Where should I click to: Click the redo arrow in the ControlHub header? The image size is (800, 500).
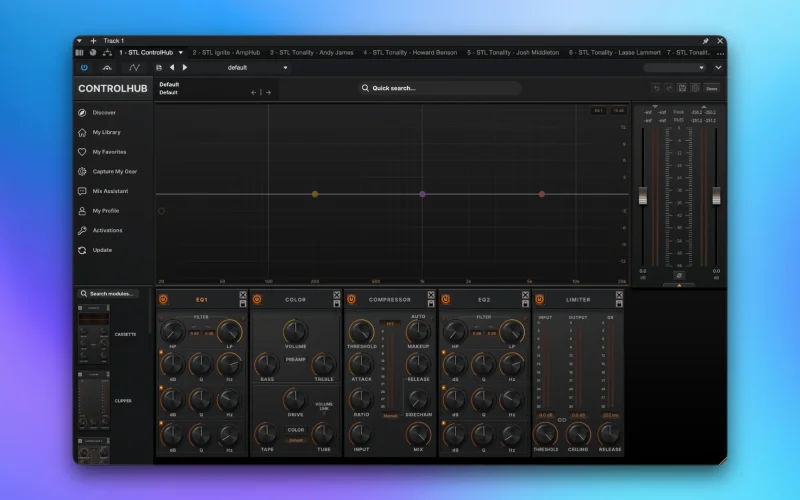[x=669, y=88]
